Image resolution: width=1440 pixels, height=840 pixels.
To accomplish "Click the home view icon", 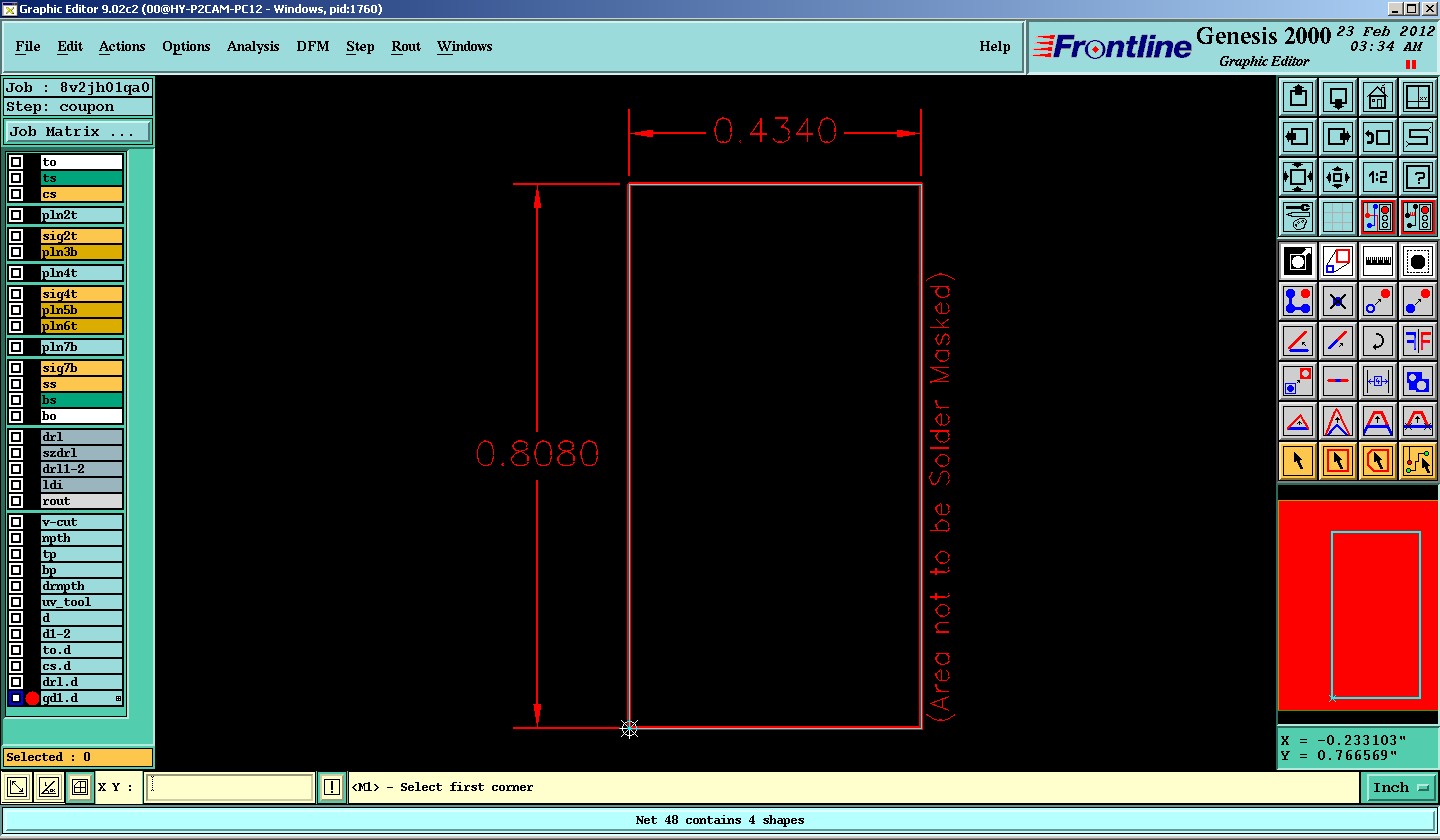I will [x=1378, y=97].
